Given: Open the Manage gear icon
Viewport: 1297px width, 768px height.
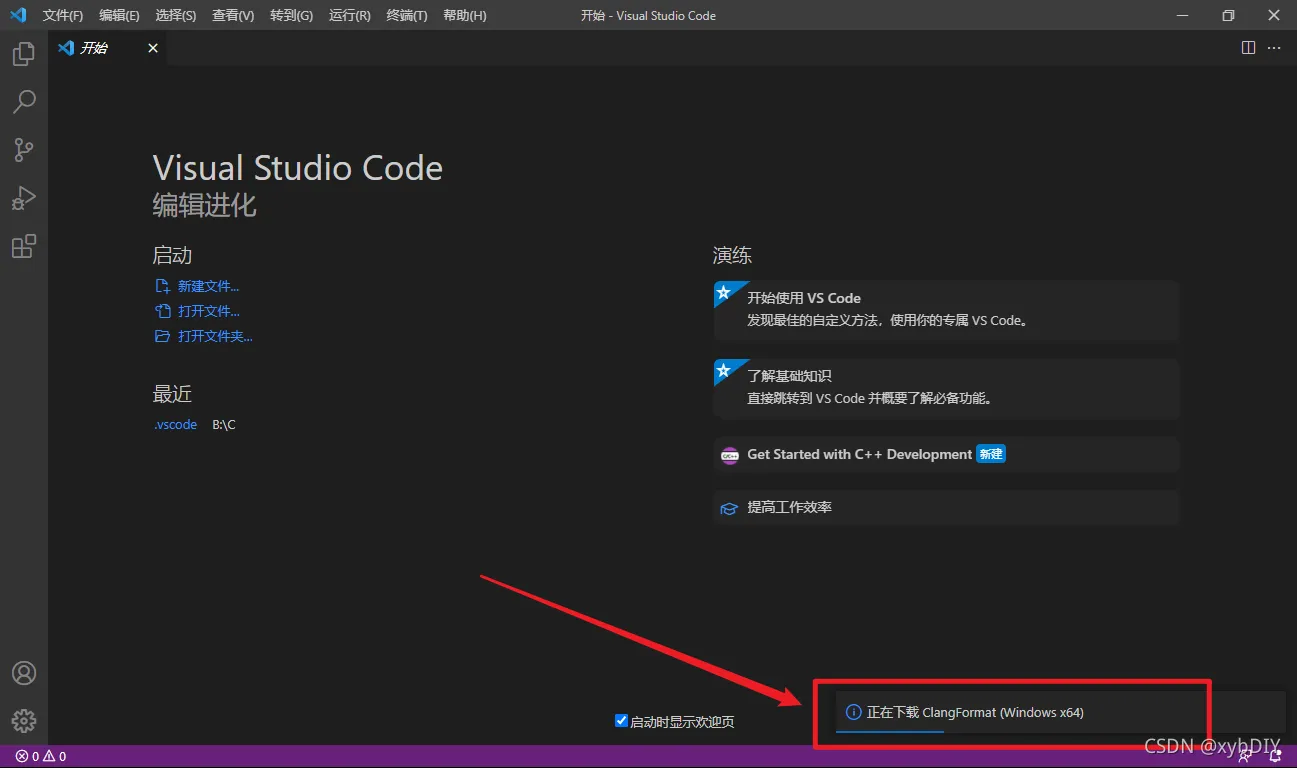Looking at the screenshot, I should pyautogui.click(x=24, y=720).
